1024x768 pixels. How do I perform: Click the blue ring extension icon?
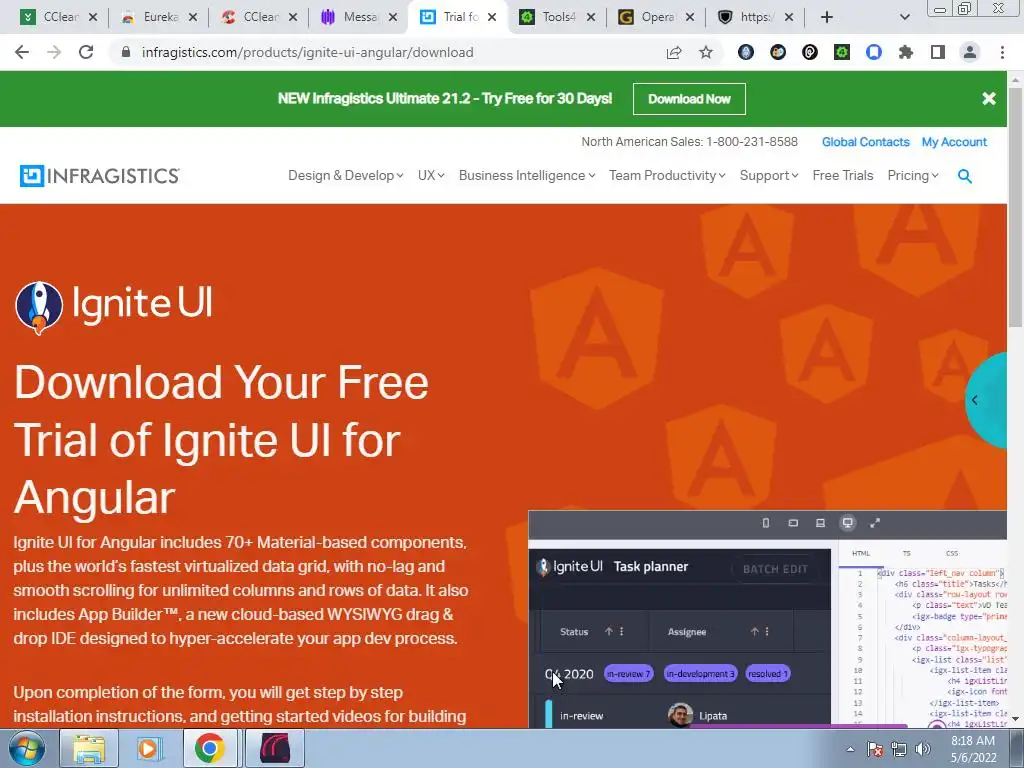pos(874,52)
